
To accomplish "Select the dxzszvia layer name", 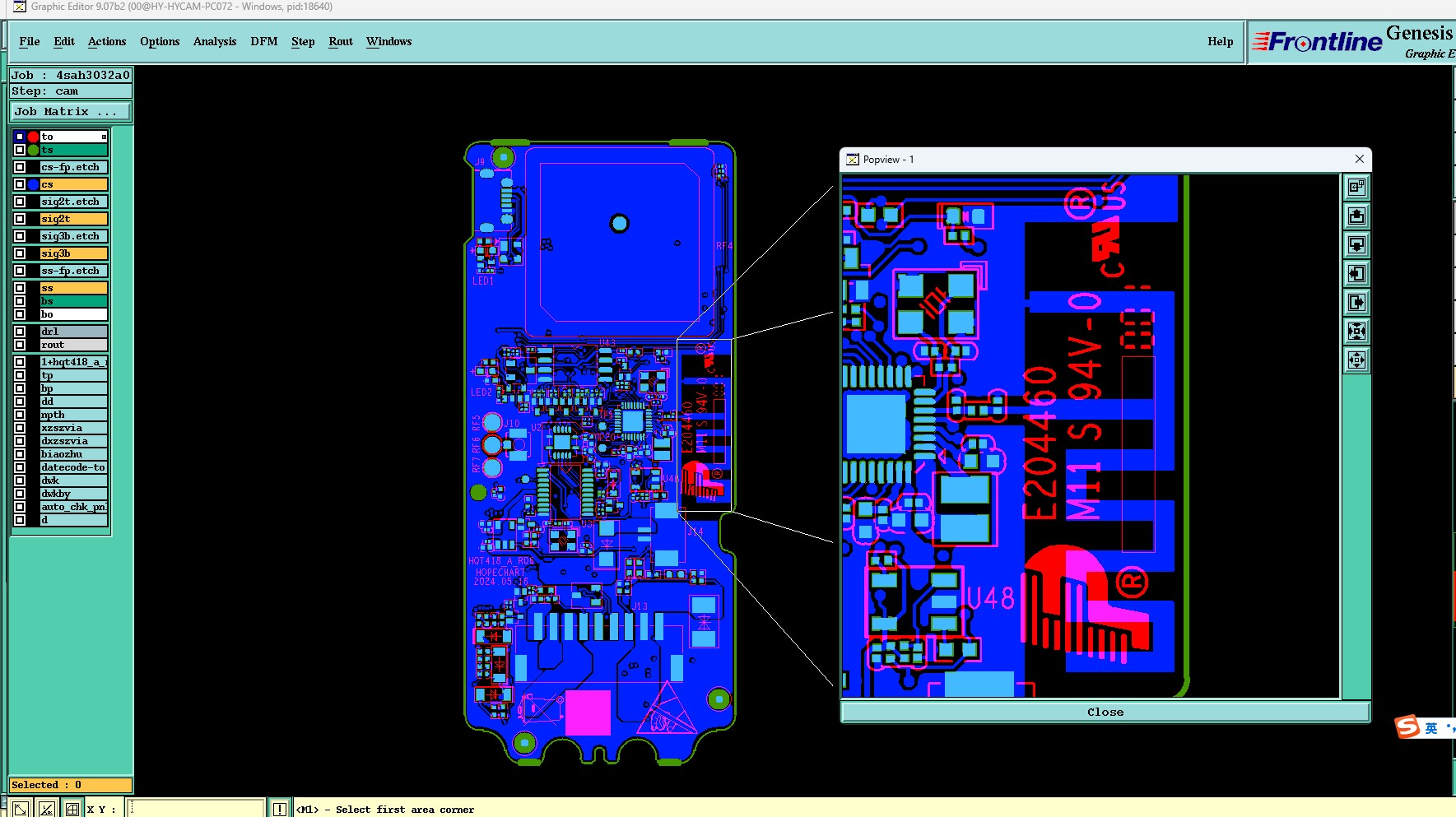I will pyautogui.click(x=74, y=441).
